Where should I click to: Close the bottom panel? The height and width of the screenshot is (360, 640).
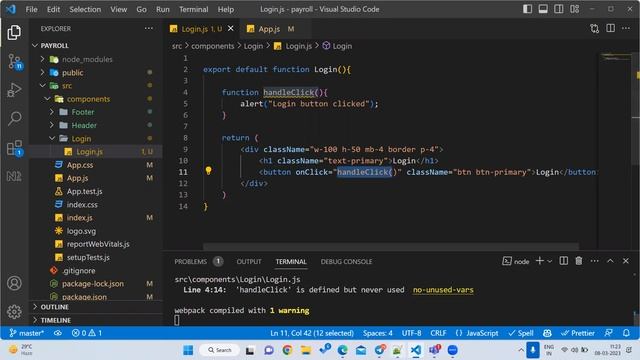click(x=626, y=261)
